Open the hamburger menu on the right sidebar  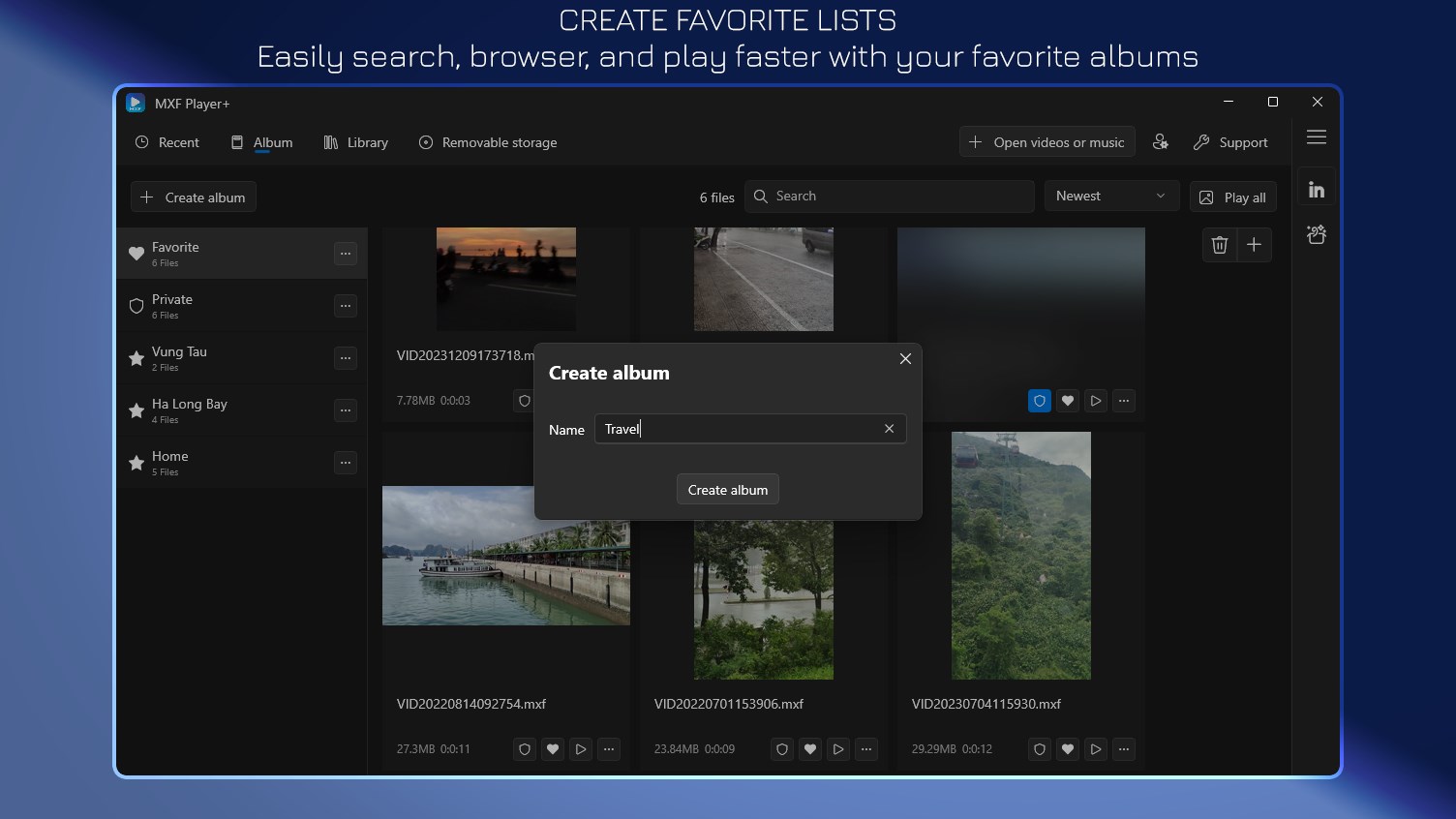[x=1317, y=136]
